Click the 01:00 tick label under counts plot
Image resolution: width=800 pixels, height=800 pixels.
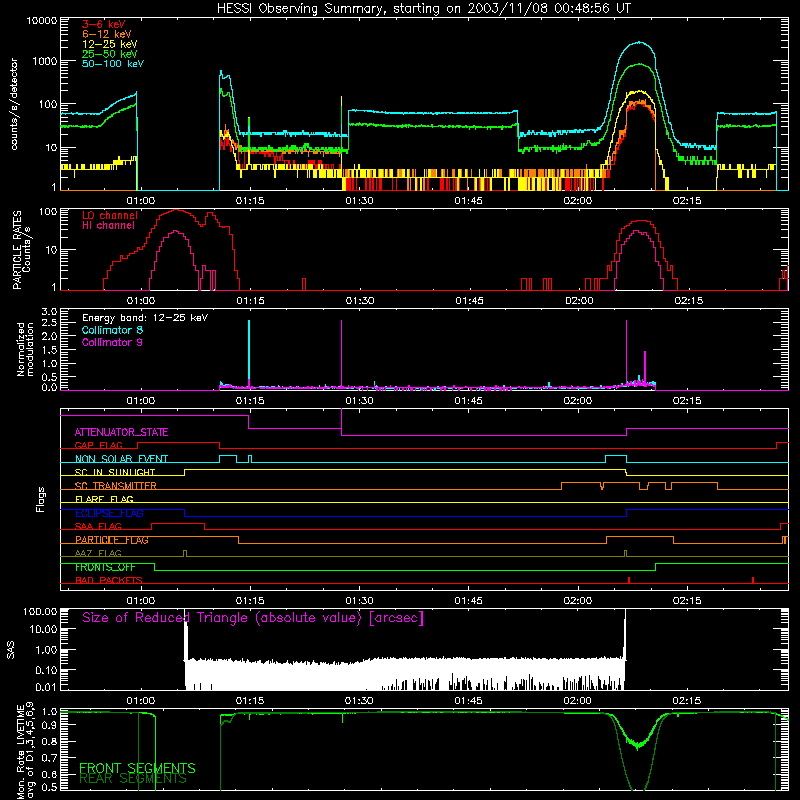tap(141, 201)
